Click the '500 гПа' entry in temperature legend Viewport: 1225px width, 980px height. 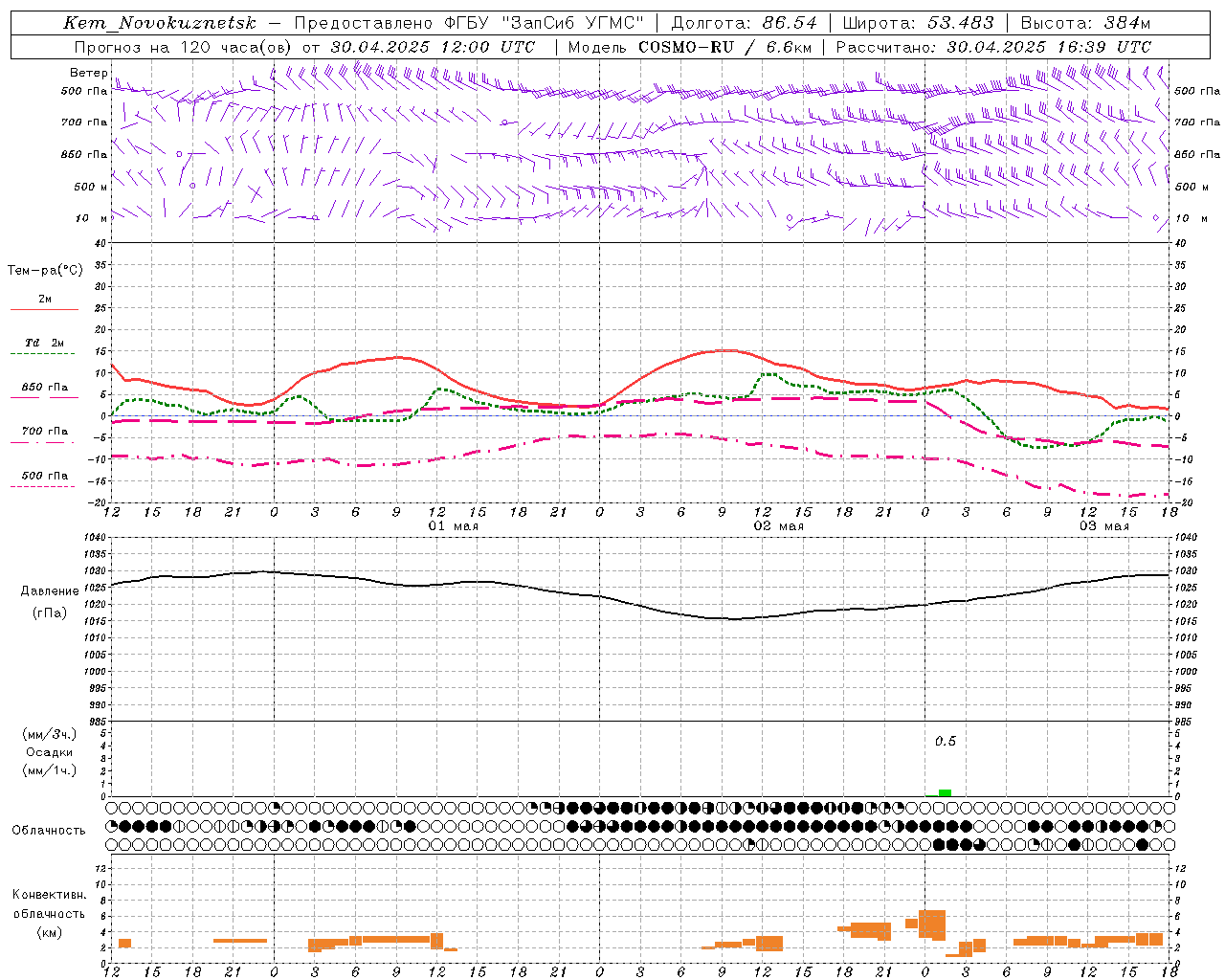pyautogui.click(x=45, y=476)
